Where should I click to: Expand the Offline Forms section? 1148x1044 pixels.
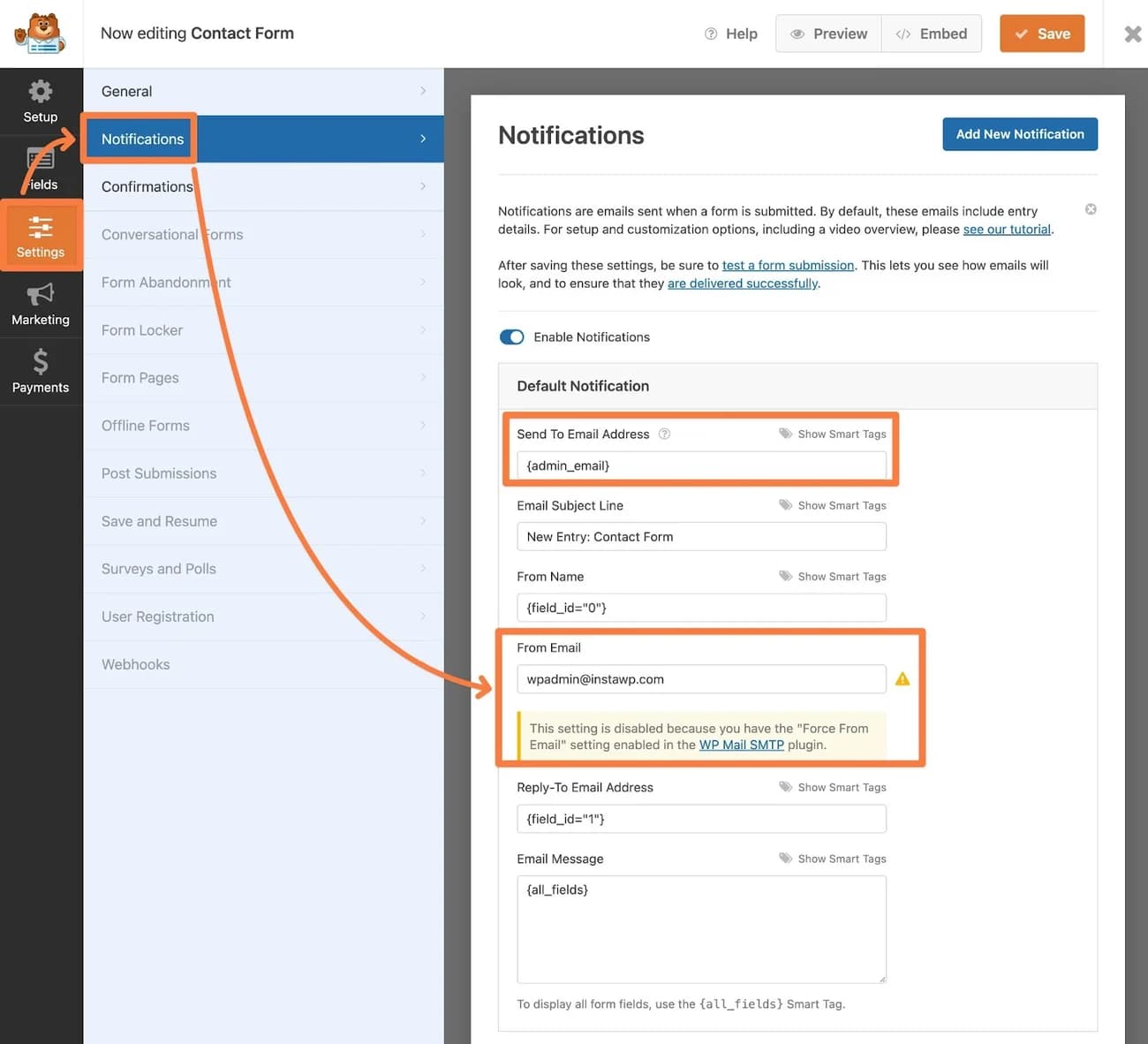[x=262, y=425]
